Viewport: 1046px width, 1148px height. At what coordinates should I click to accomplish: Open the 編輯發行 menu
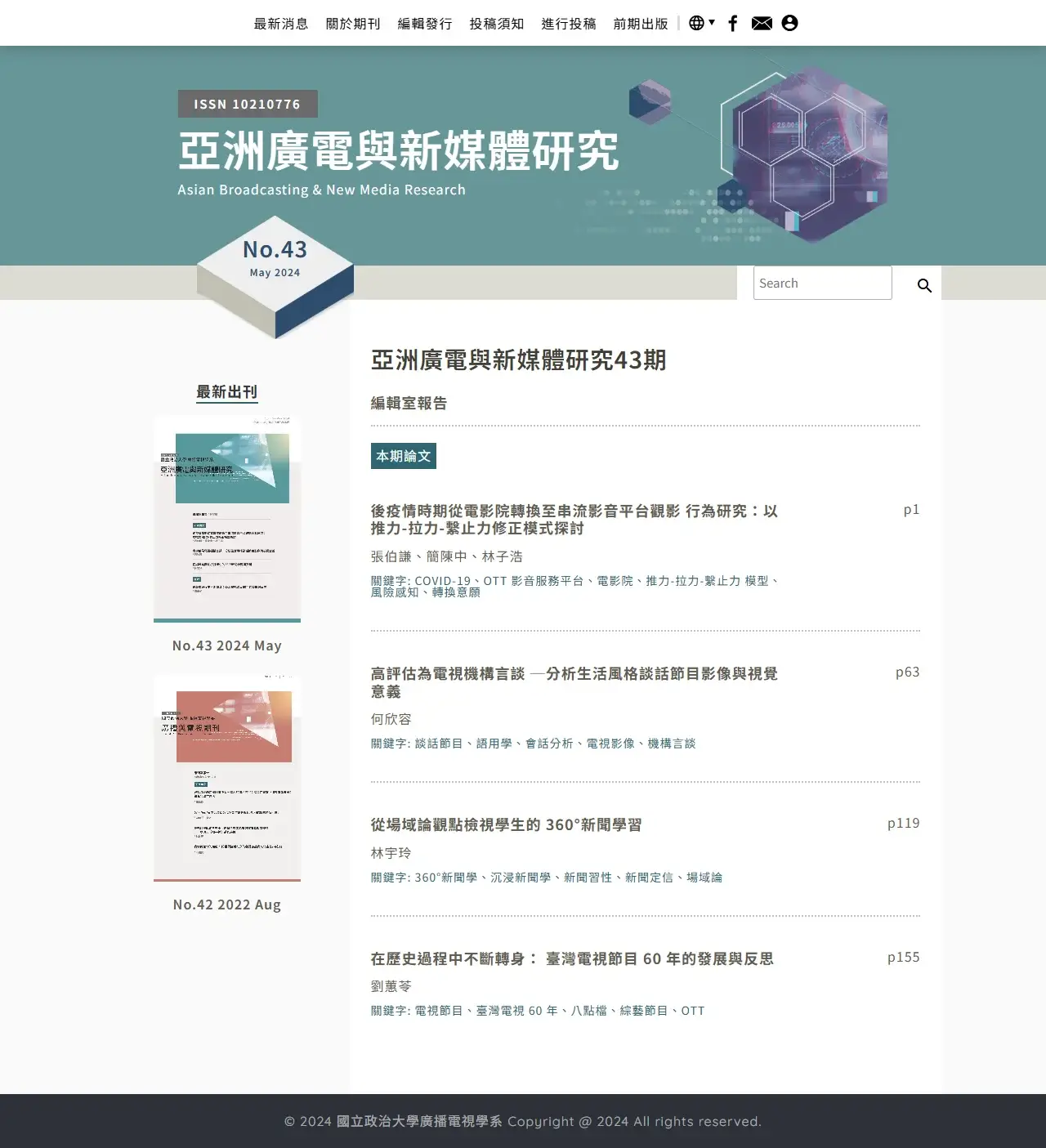(x=425, y=24)
